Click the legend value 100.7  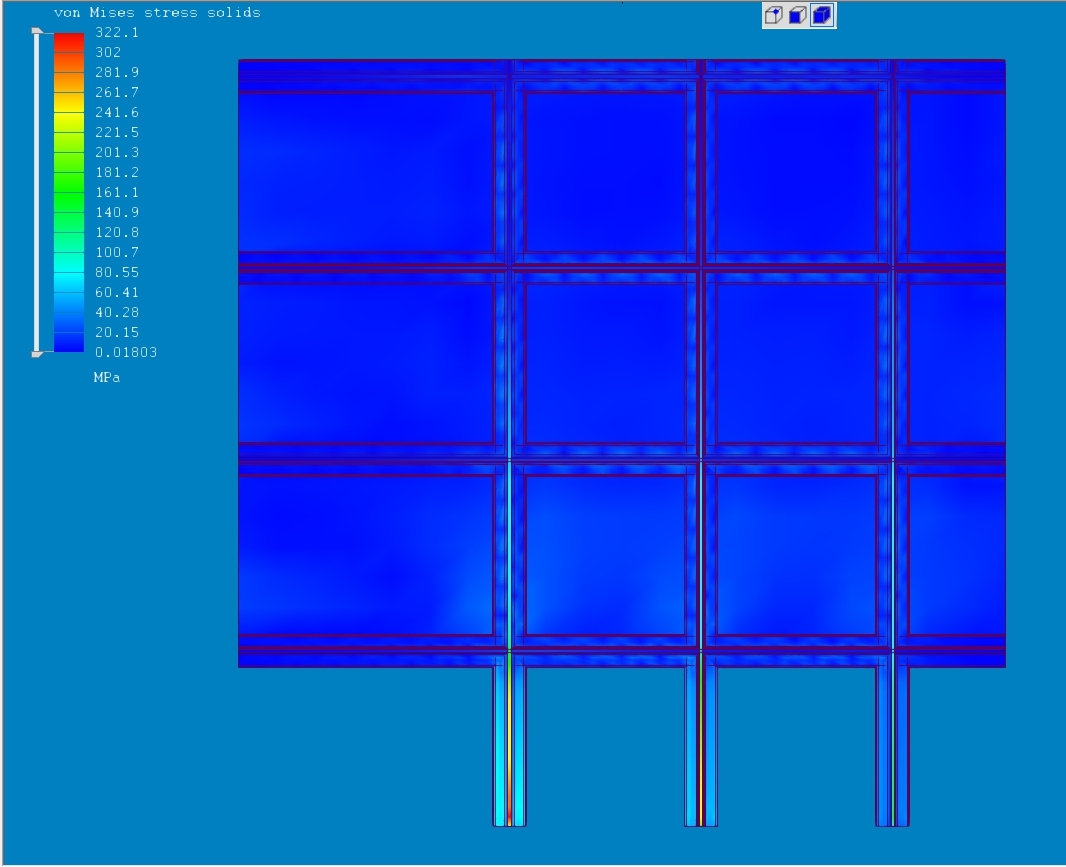(x=117, y=252)
